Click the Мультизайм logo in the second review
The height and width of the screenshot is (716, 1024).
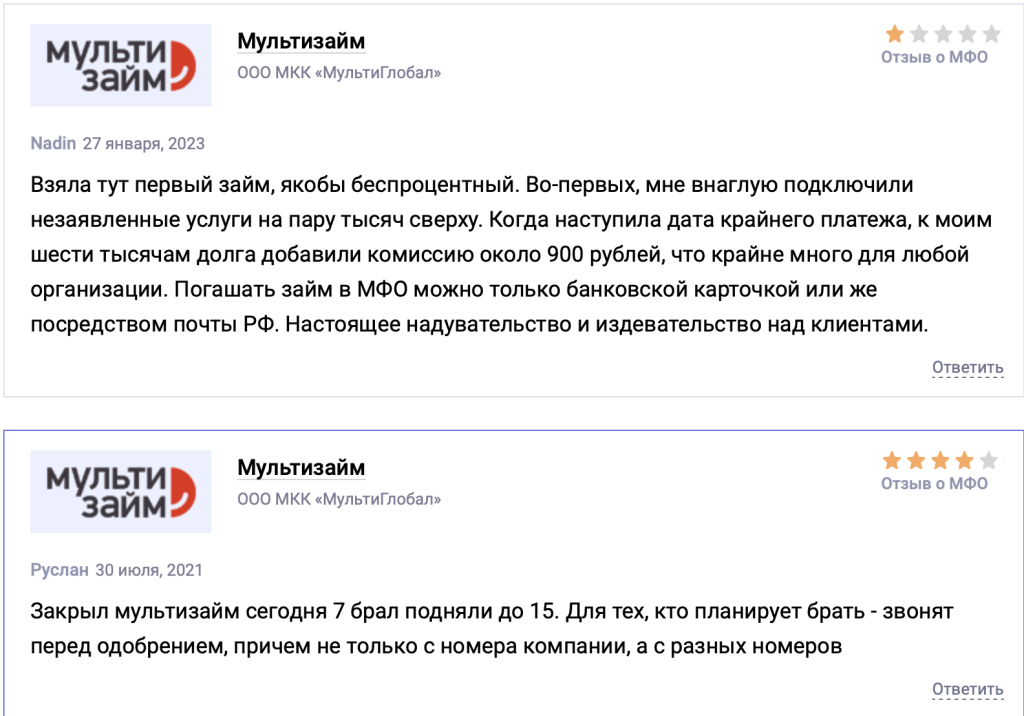coord(120,490)
